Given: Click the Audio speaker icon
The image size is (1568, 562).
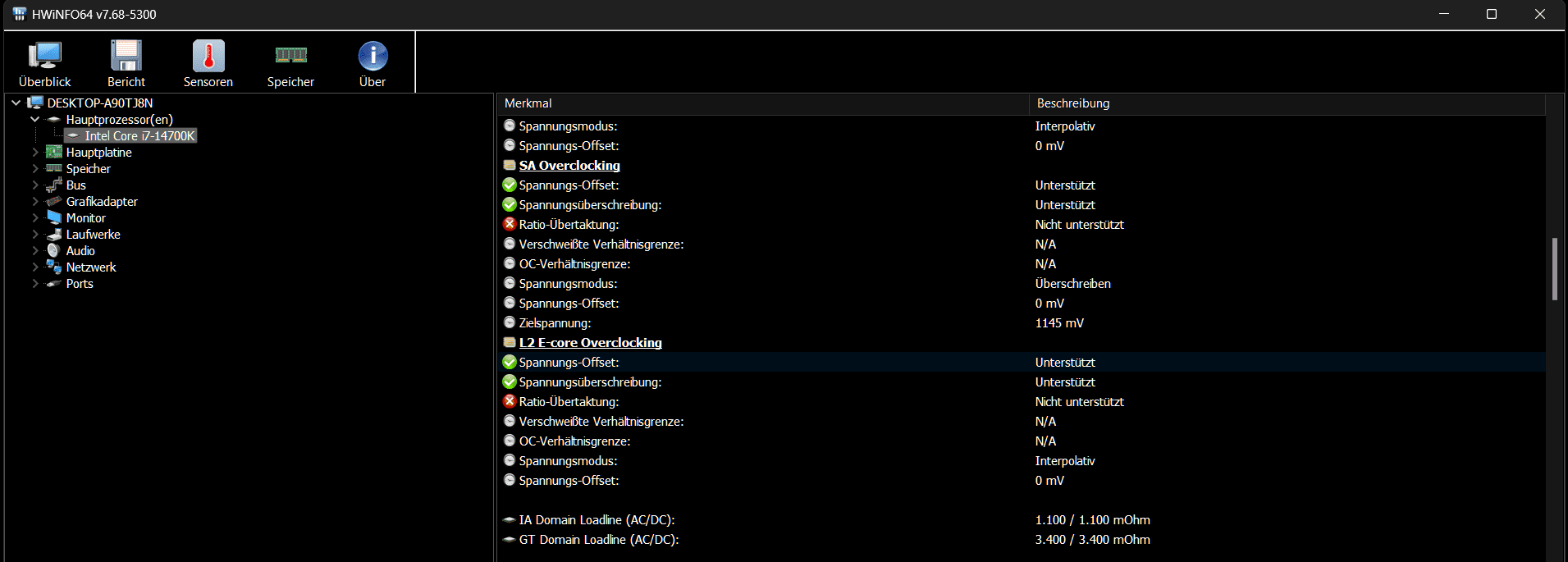Looking at the screenshot, I should [54, 250].
